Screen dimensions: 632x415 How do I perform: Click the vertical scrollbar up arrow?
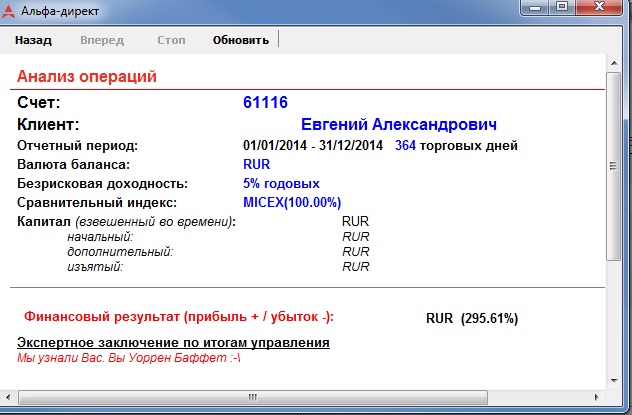point(614,63)
